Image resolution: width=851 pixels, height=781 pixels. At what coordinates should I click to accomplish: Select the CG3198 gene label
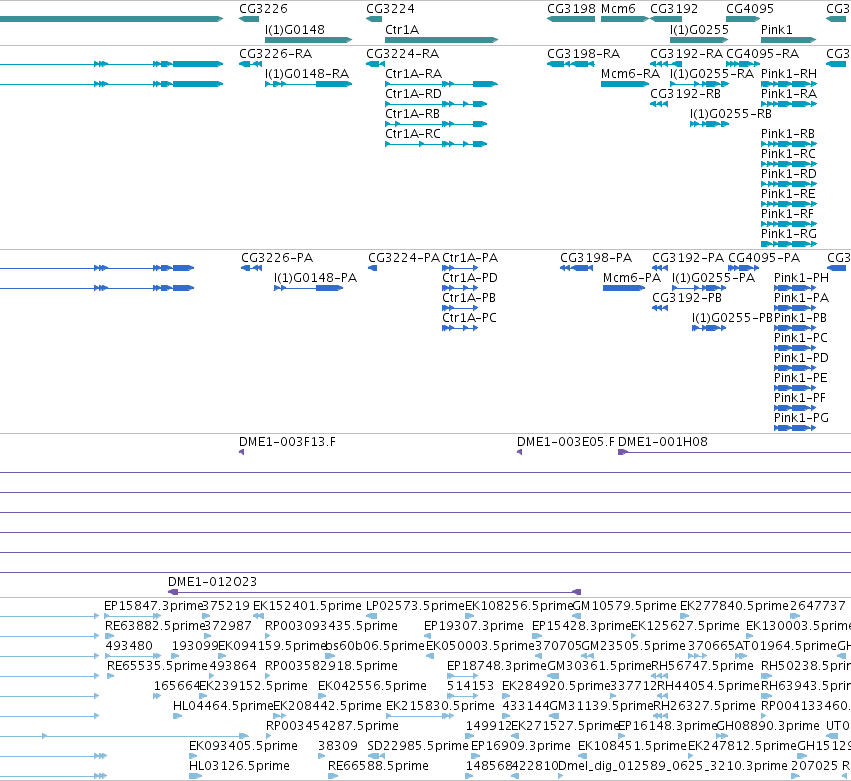coord(571,9)
